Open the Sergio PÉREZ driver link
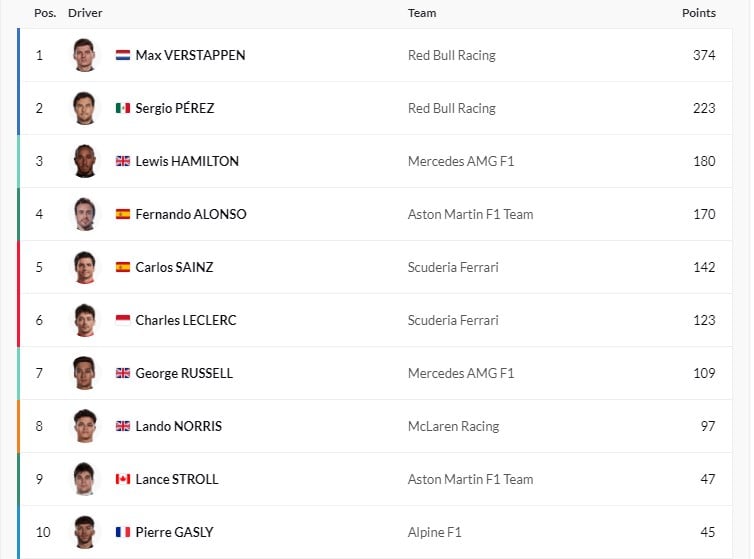This screenshot has height=559, width=754. click(175, 108)
